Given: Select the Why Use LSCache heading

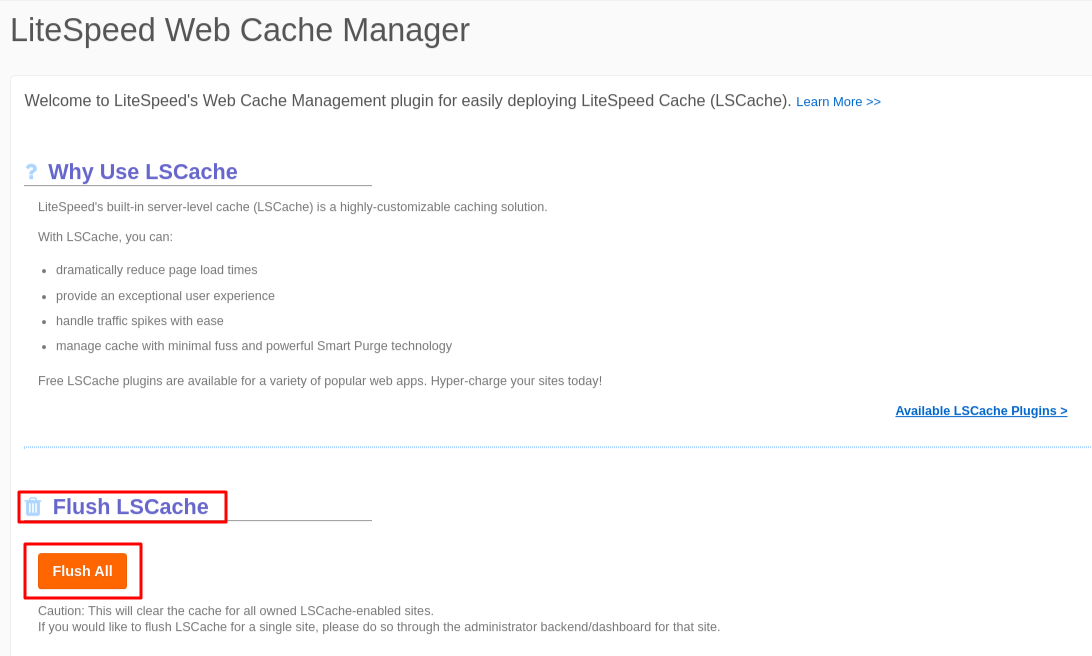Looking at the screenshot, I should pyautogui.click(x=143, y=171).
